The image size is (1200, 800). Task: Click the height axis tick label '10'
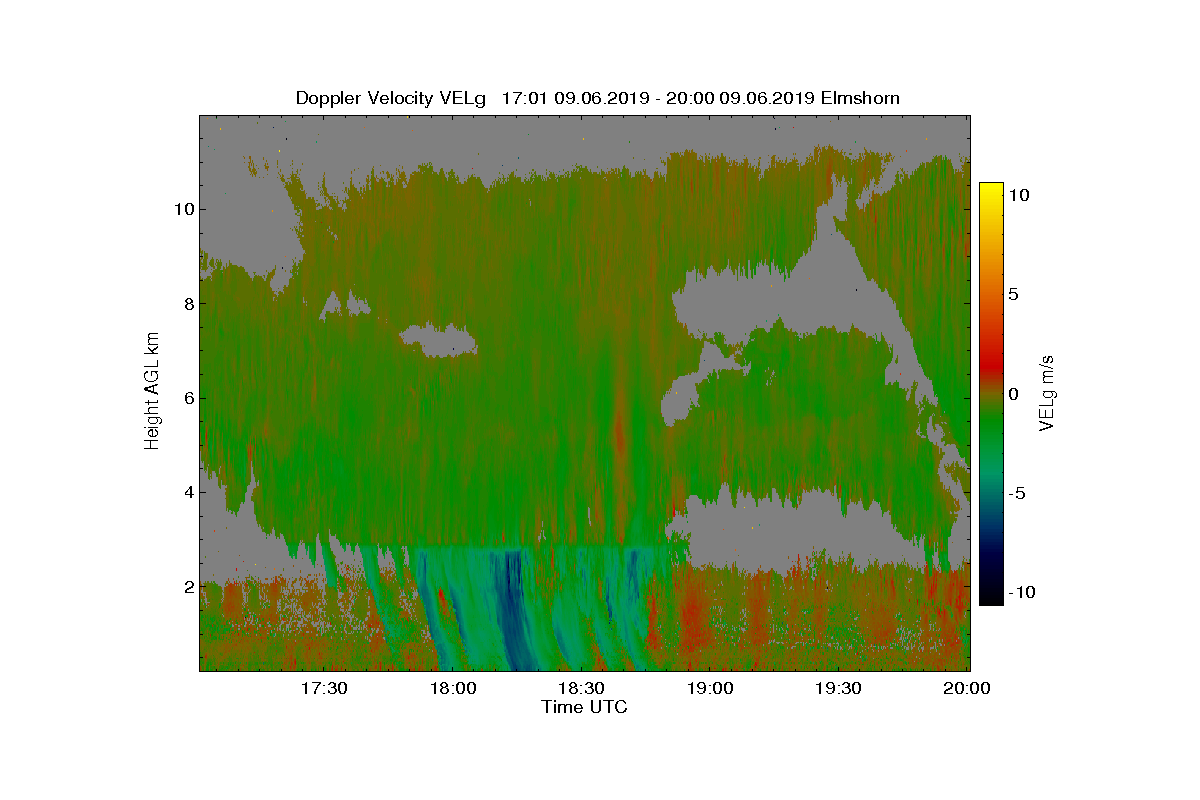pos(184,209)
